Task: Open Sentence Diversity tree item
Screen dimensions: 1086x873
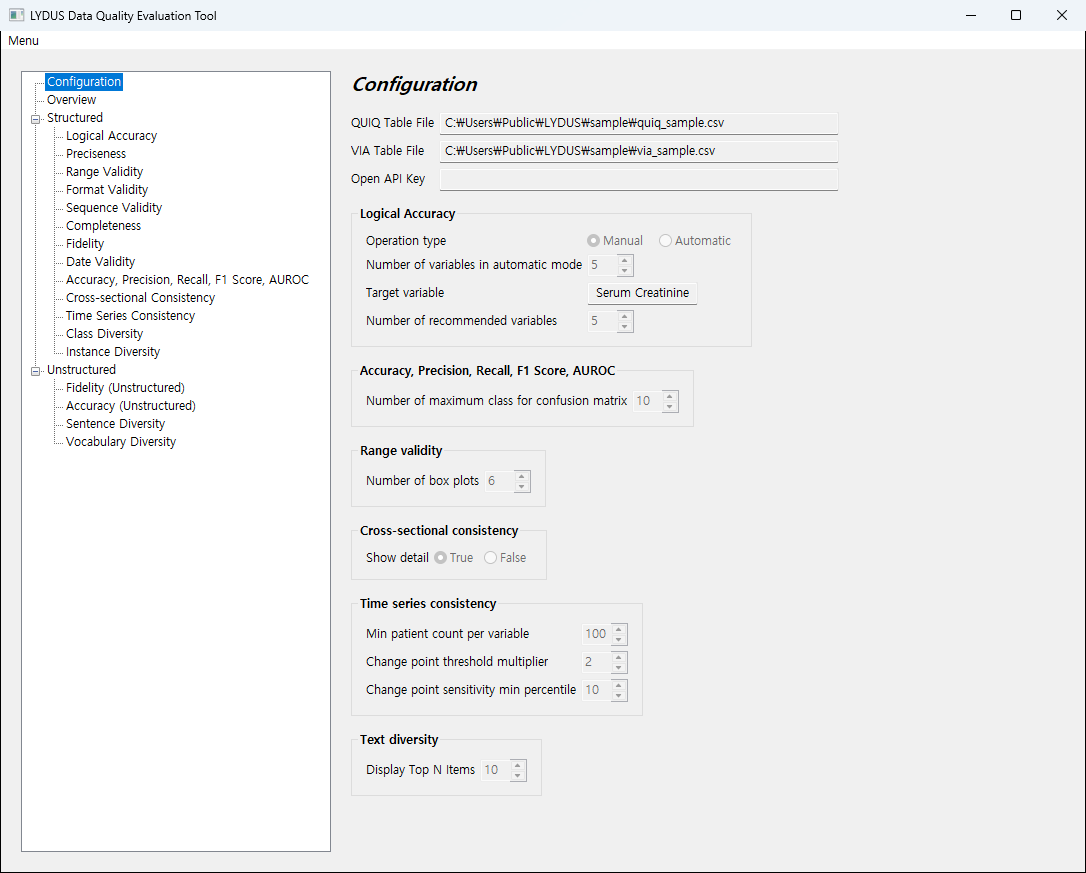Action: 116,424
